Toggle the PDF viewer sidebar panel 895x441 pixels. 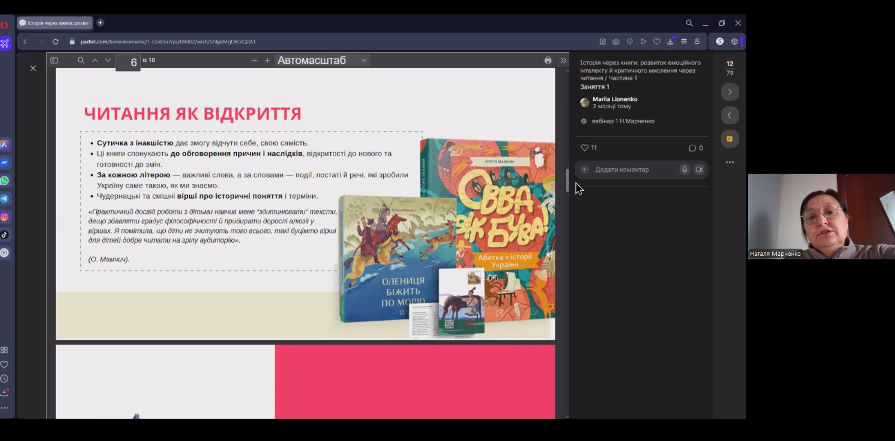tap(54, 61)
